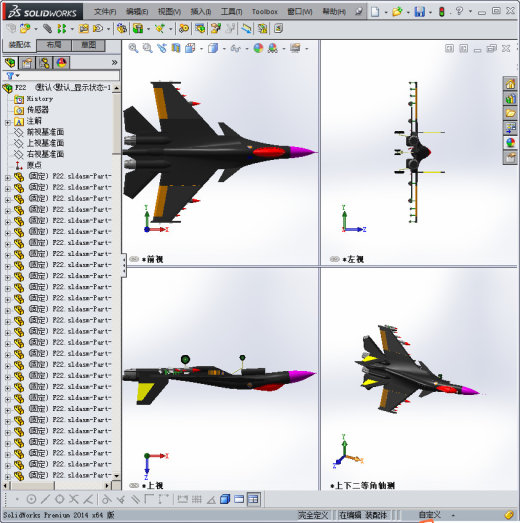This screenshot has height=523, width=520.
Task: Pin the menu bar with pushpin
Action: coord(359,12)
